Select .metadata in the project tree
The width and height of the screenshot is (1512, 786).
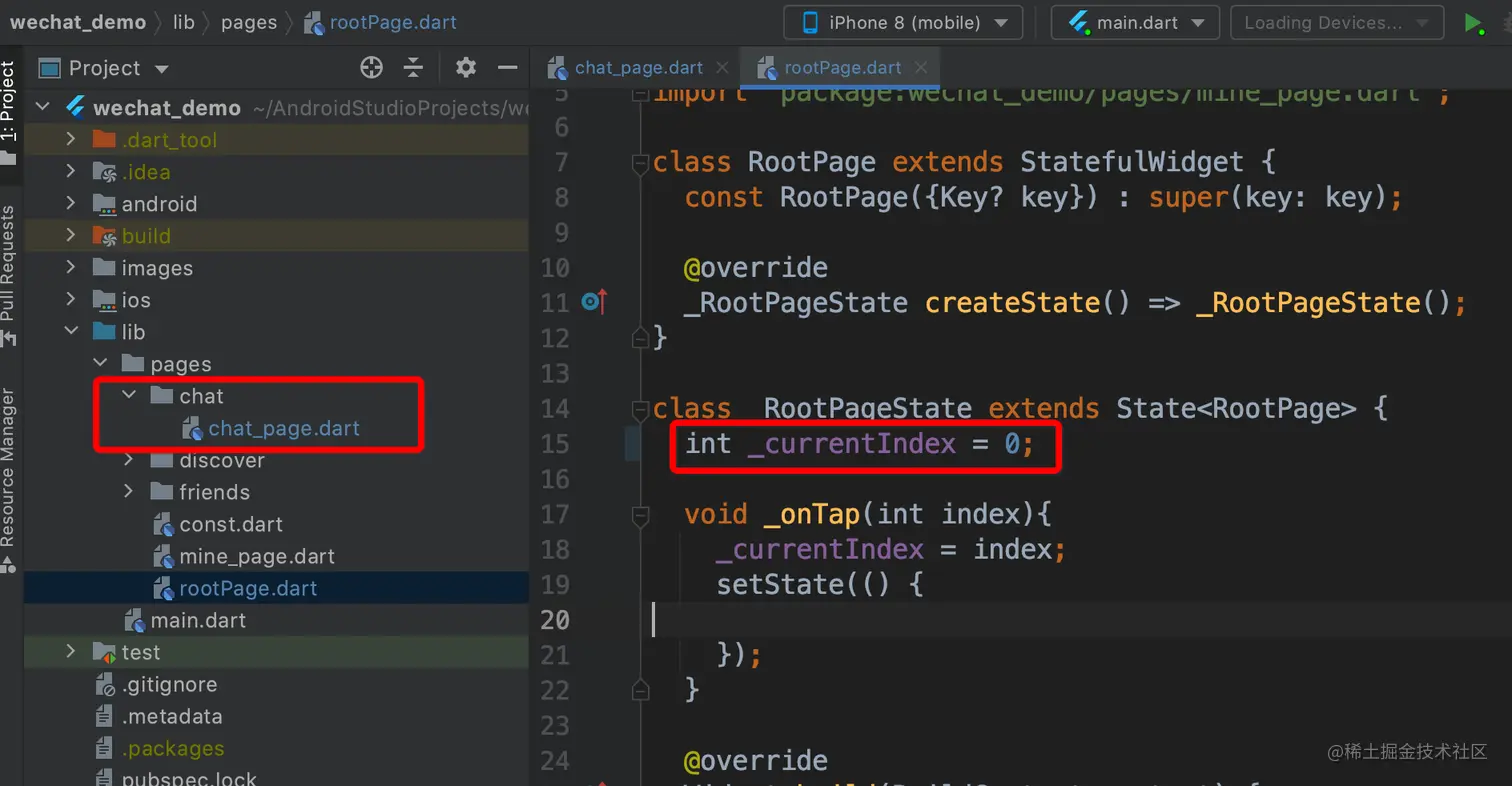tap(158, 716)
